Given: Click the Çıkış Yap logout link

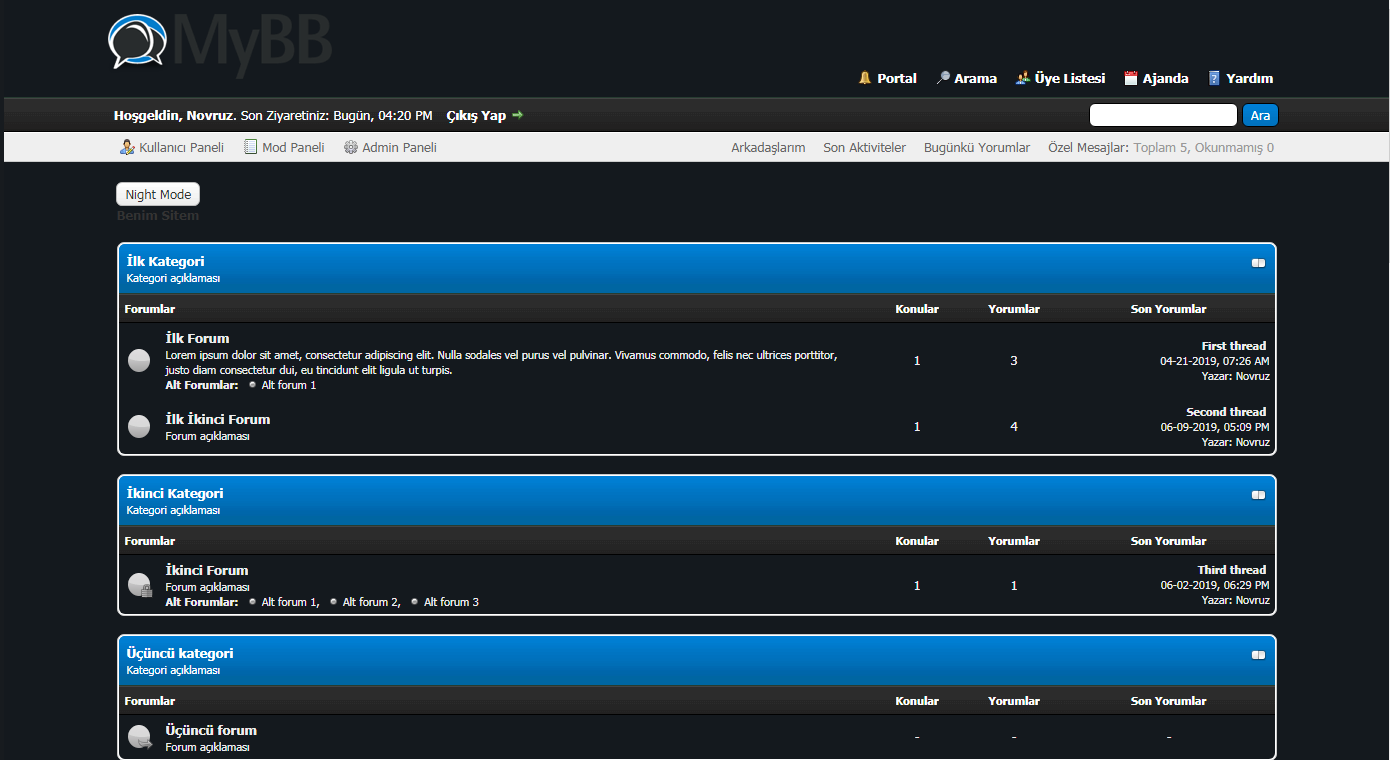Looking at the screenshot, I should tap(476, 115).
